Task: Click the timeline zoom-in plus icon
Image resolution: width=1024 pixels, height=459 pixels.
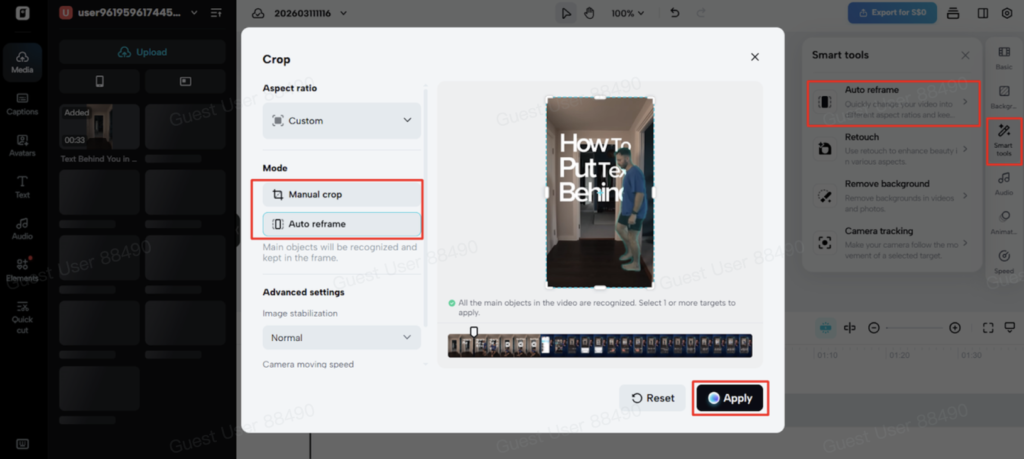Action: [955, 328]
